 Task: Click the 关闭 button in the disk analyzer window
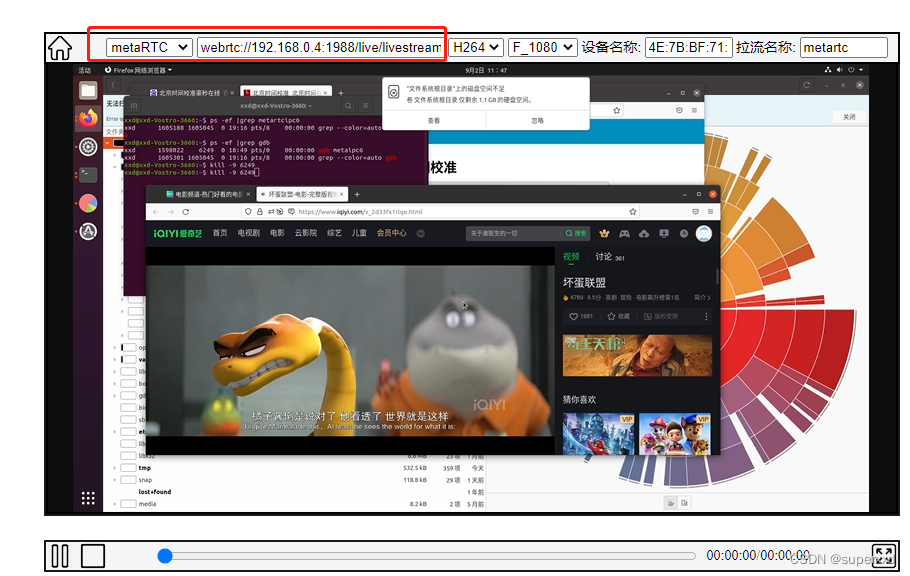click(849, 117)
